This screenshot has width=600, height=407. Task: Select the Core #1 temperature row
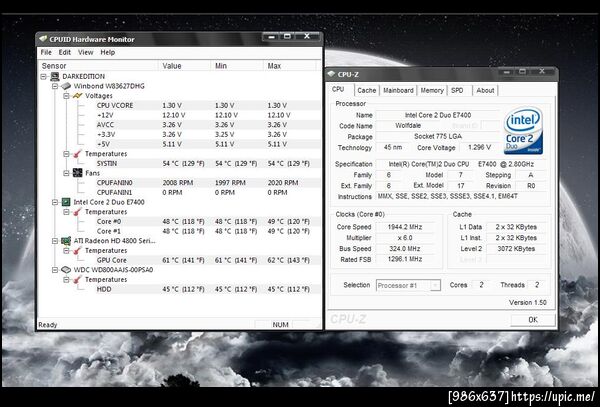209,231
